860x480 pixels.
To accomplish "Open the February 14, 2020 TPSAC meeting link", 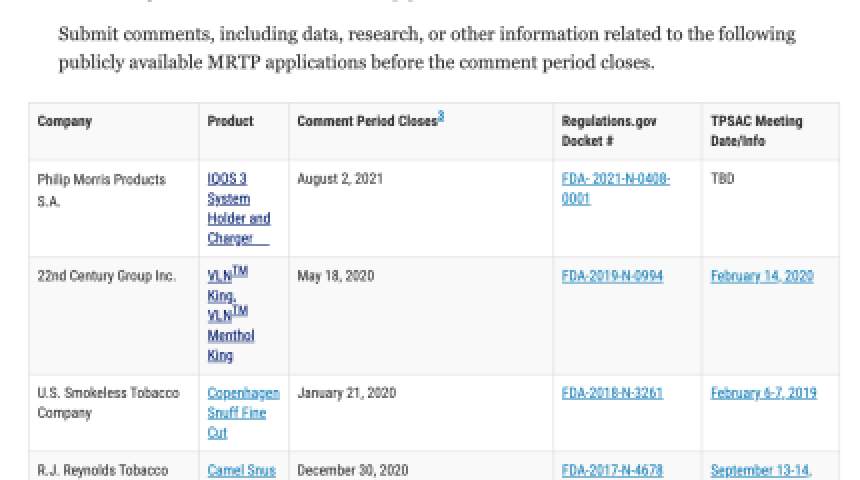I will pos(762,277).
